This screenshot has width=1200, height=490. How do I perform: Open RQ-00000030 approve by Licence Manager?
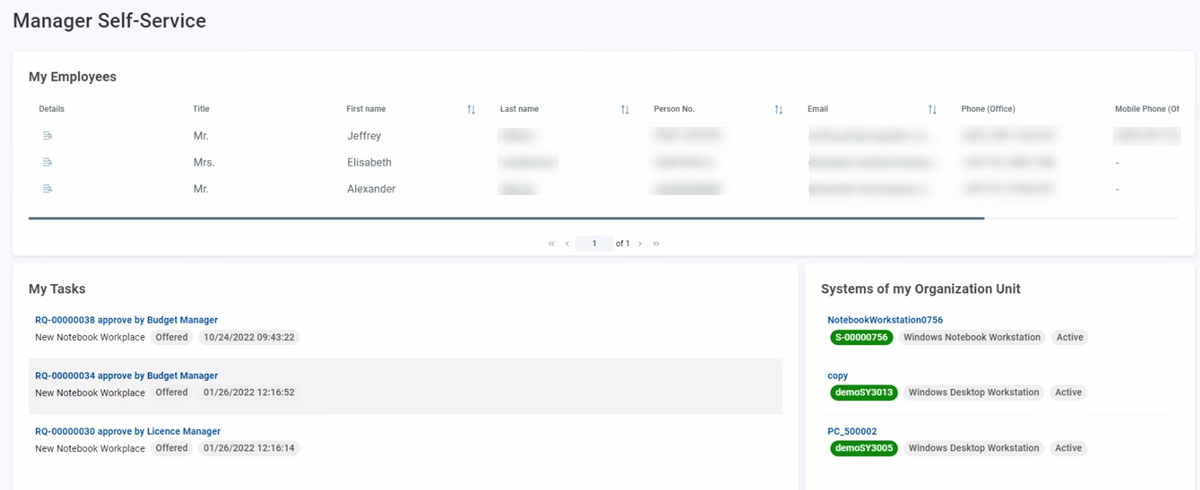(128, 432)
